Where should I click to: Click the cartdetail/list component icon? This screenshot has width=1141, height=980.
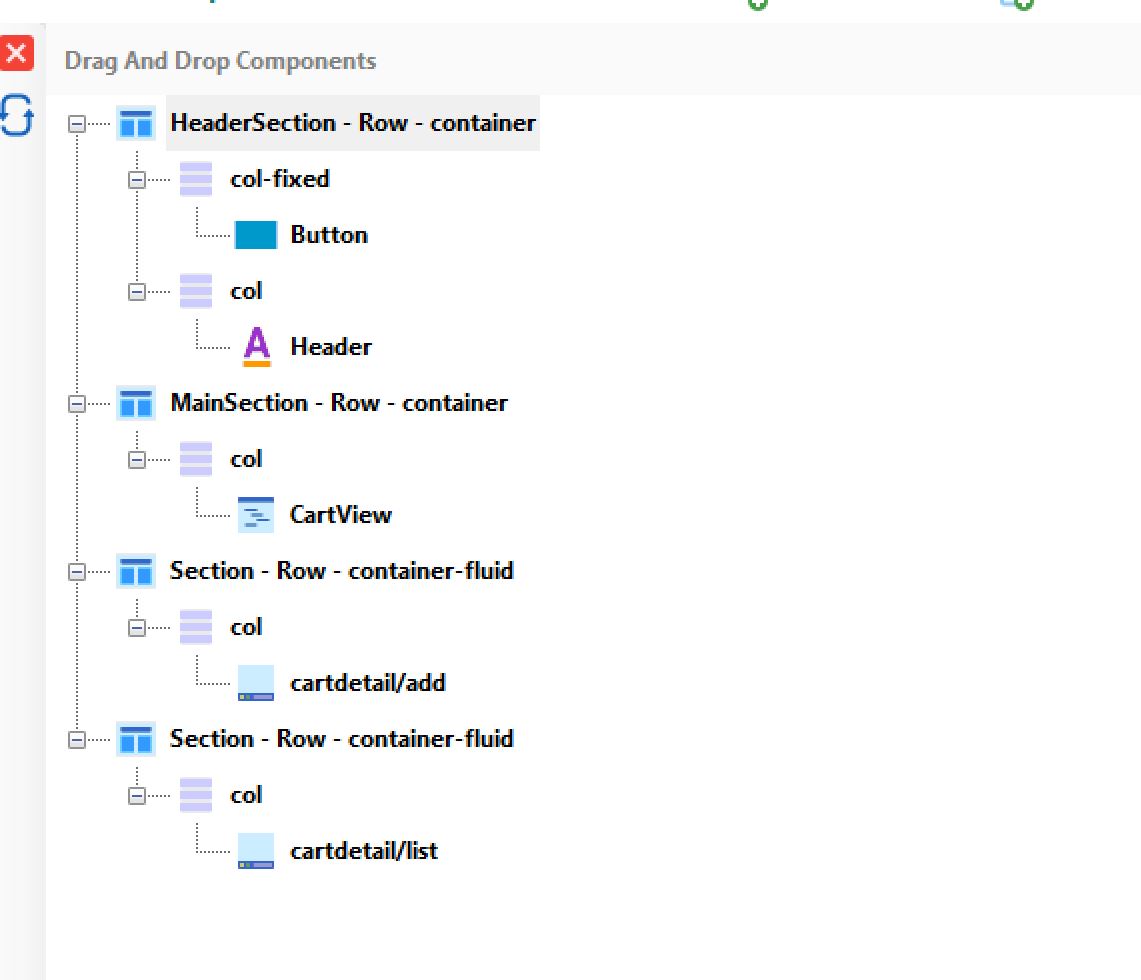pyautogui.click(x=256, y=852)
